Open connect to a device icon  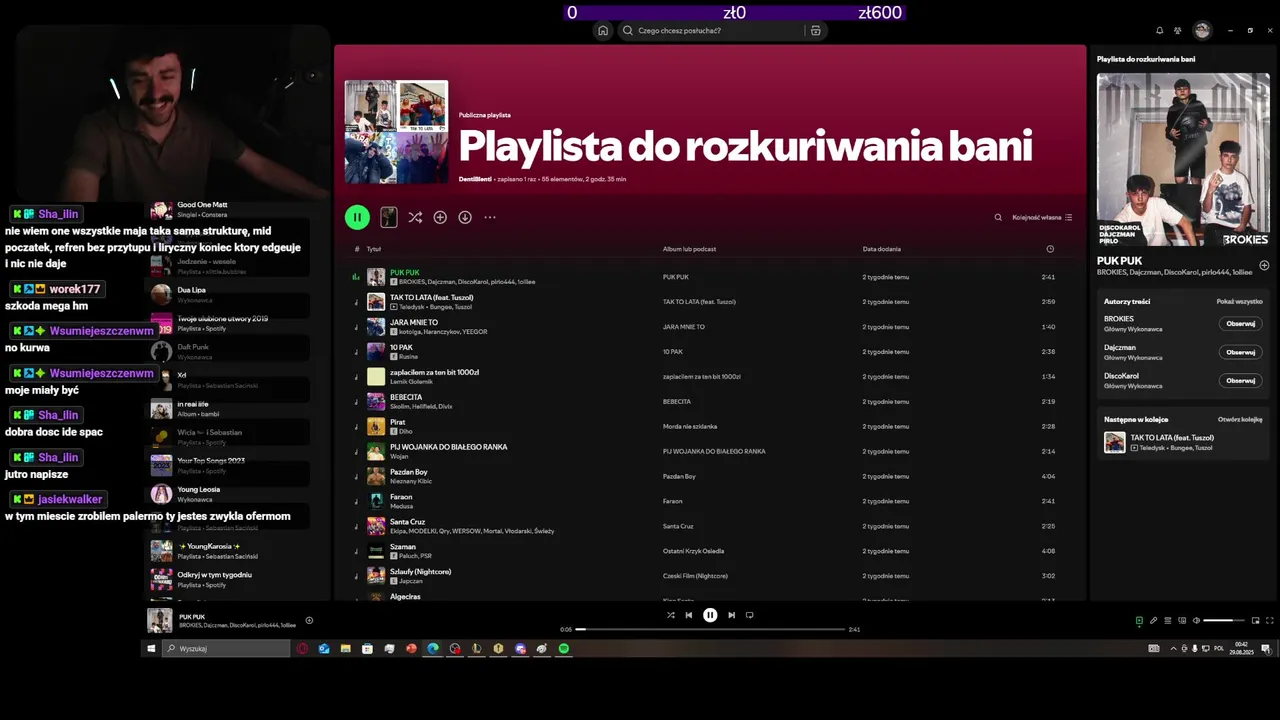pyautogui.click(x=1181, y=621)
